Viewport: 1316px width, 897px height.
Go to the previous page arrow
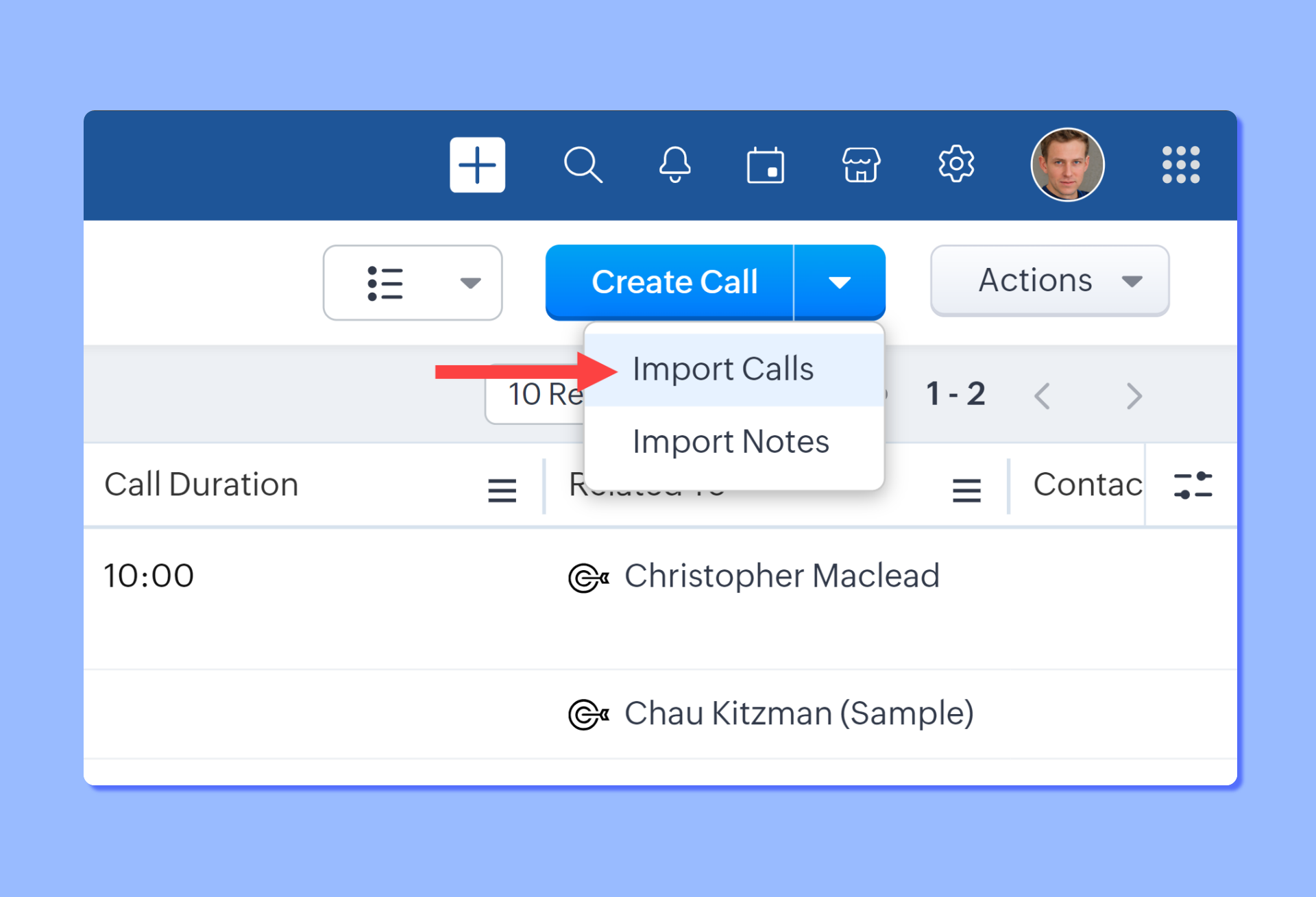point(1043,395)
